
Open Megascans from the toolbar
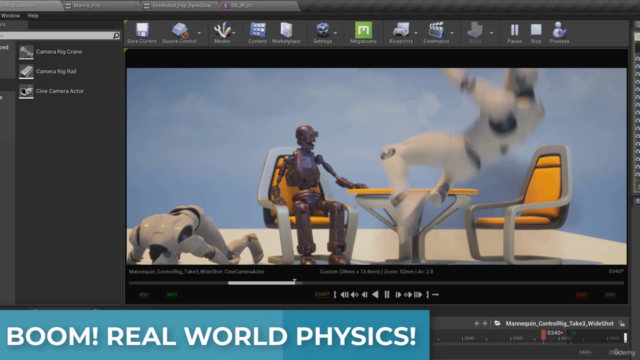363,33
